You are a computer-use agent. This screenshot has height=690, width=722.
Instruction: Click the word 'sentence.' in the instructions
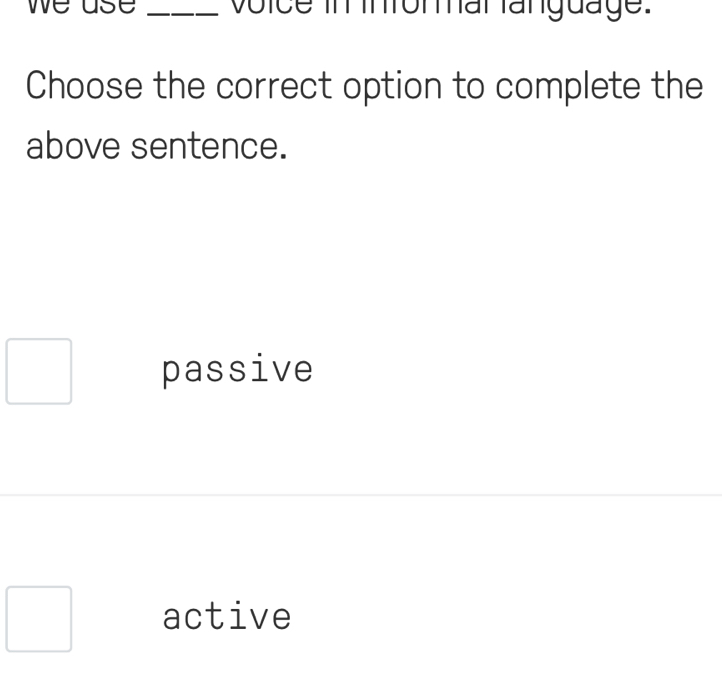[x=210, y=146]
